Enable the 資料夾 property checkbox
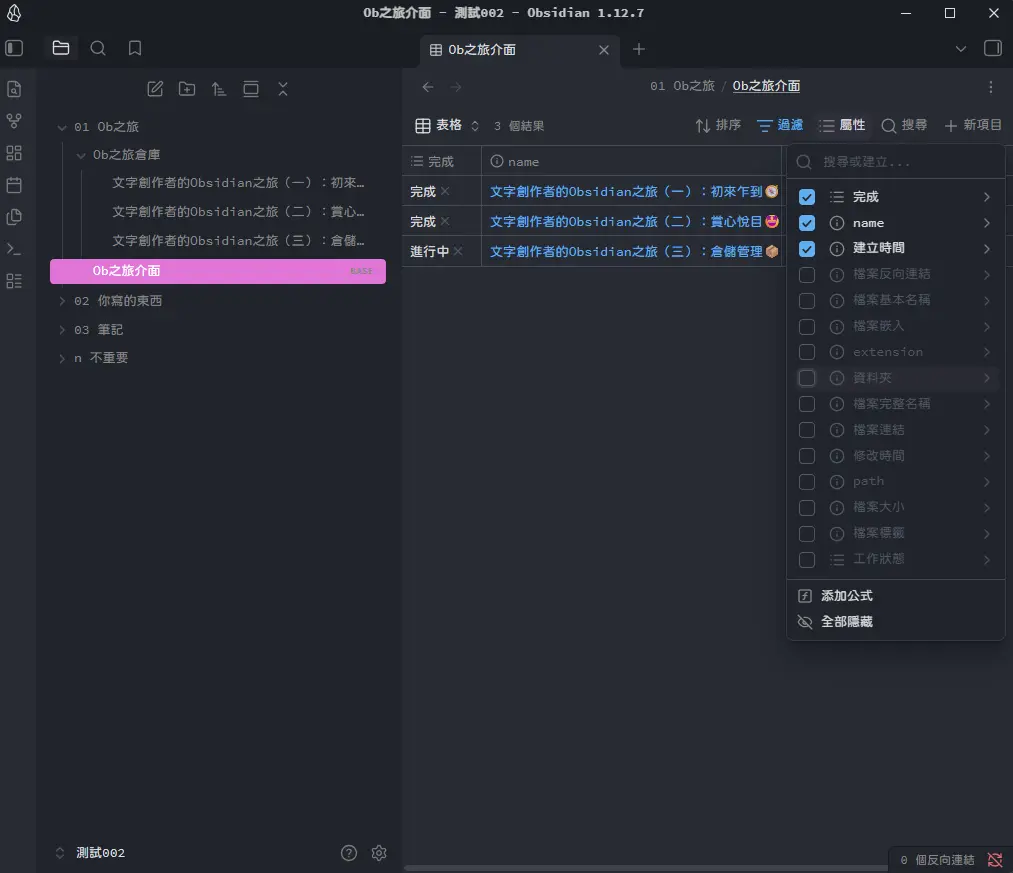Image resolution: width=1013 pixels, height=873 pixels. [807, 378]
